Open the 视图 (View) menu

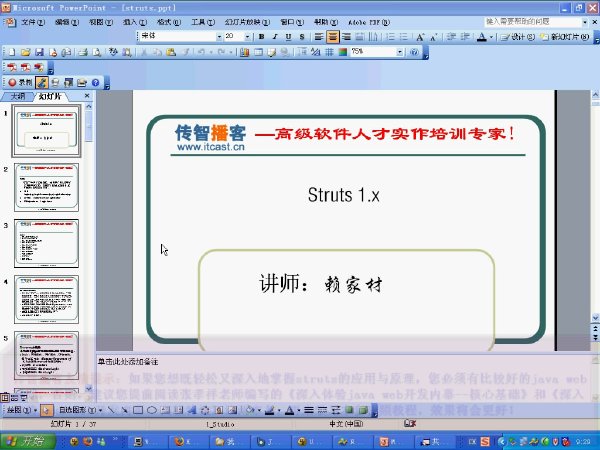tap(101, 22)
